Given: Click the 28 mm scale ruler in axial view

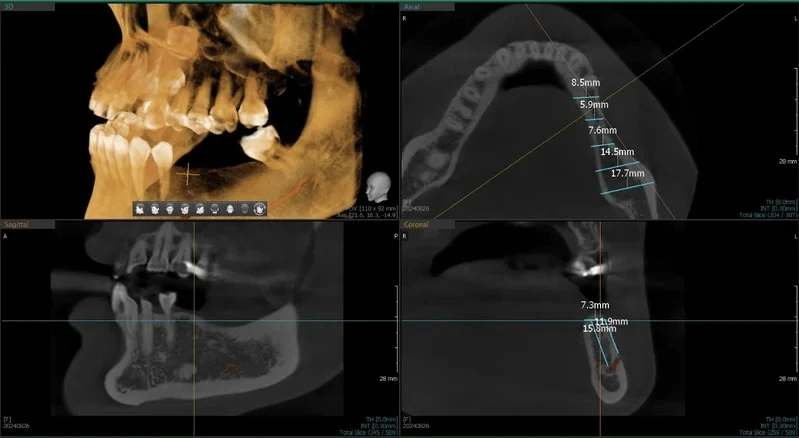Looking at the screenshot, I should coord(786,160).
